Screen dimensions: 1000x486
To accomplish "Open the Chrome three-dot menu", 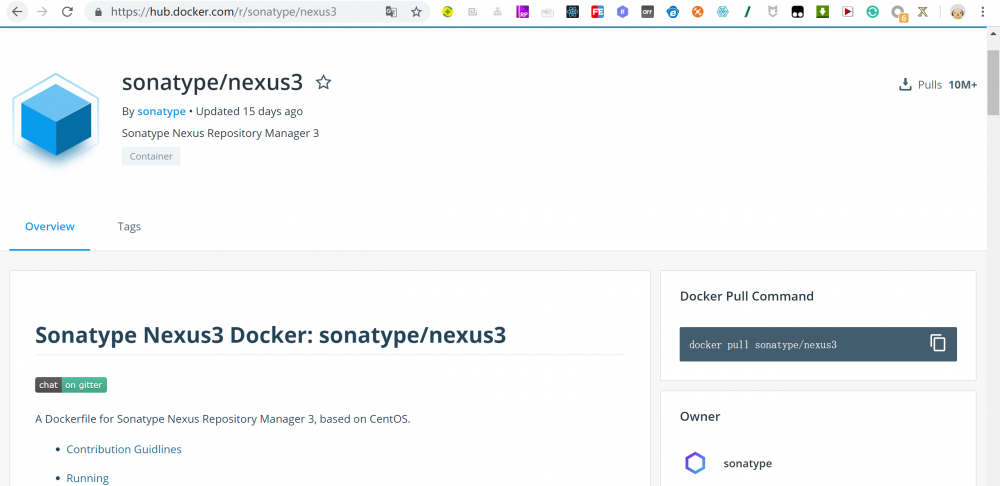I will click(983, 12).
